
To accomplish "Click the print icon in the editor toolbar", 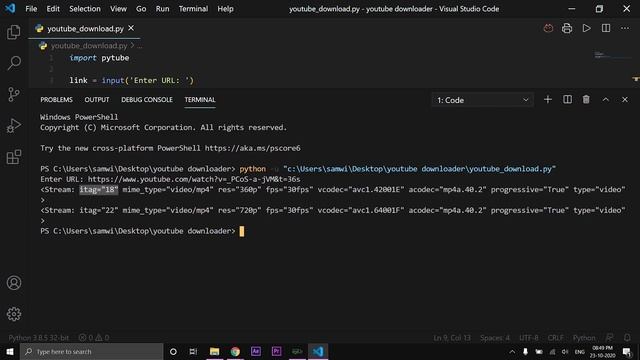I will click(567, 28).
